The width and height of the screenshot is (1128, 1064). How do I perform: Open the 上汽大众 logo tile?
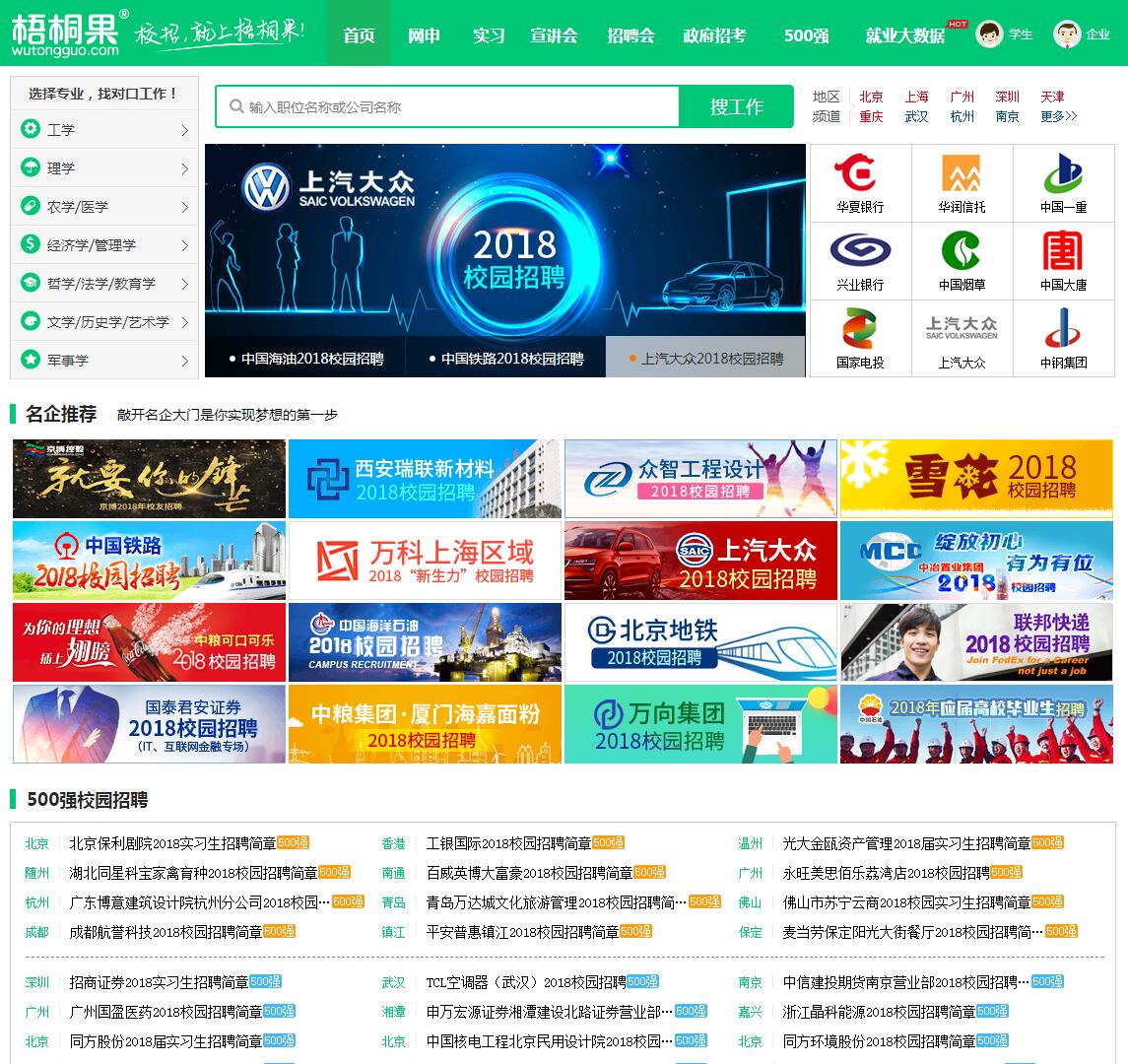point(962,338)
